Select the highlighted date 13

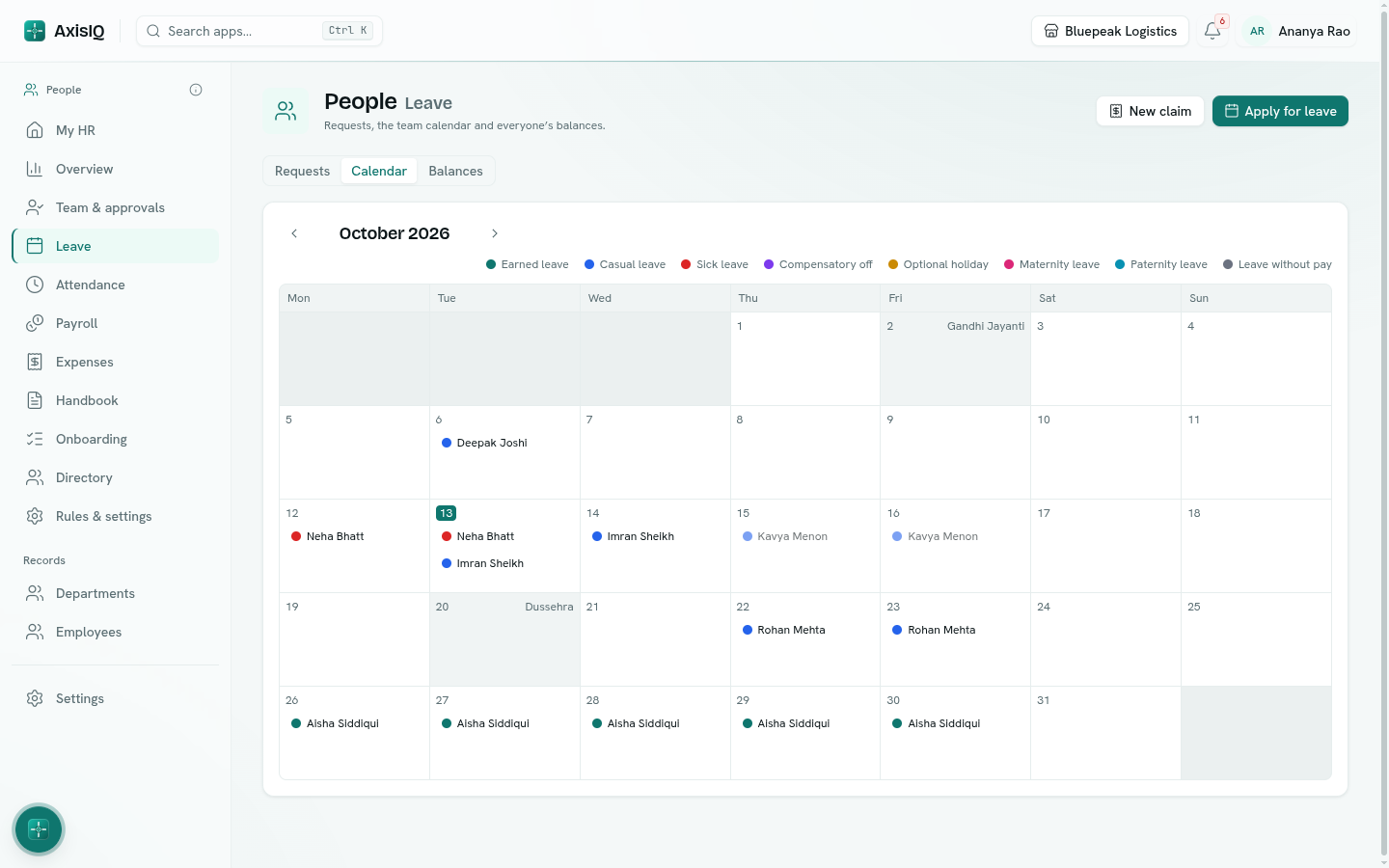pos(446,513)
